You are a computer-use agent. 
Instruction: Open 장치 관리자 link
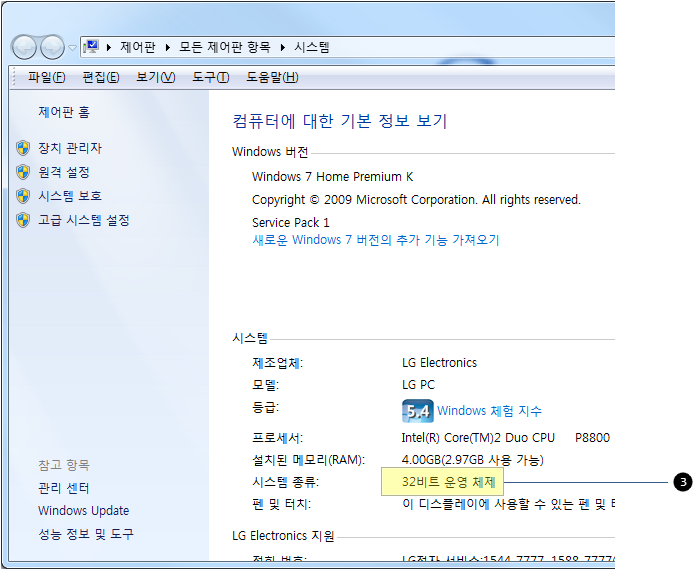tap(70, 148)
